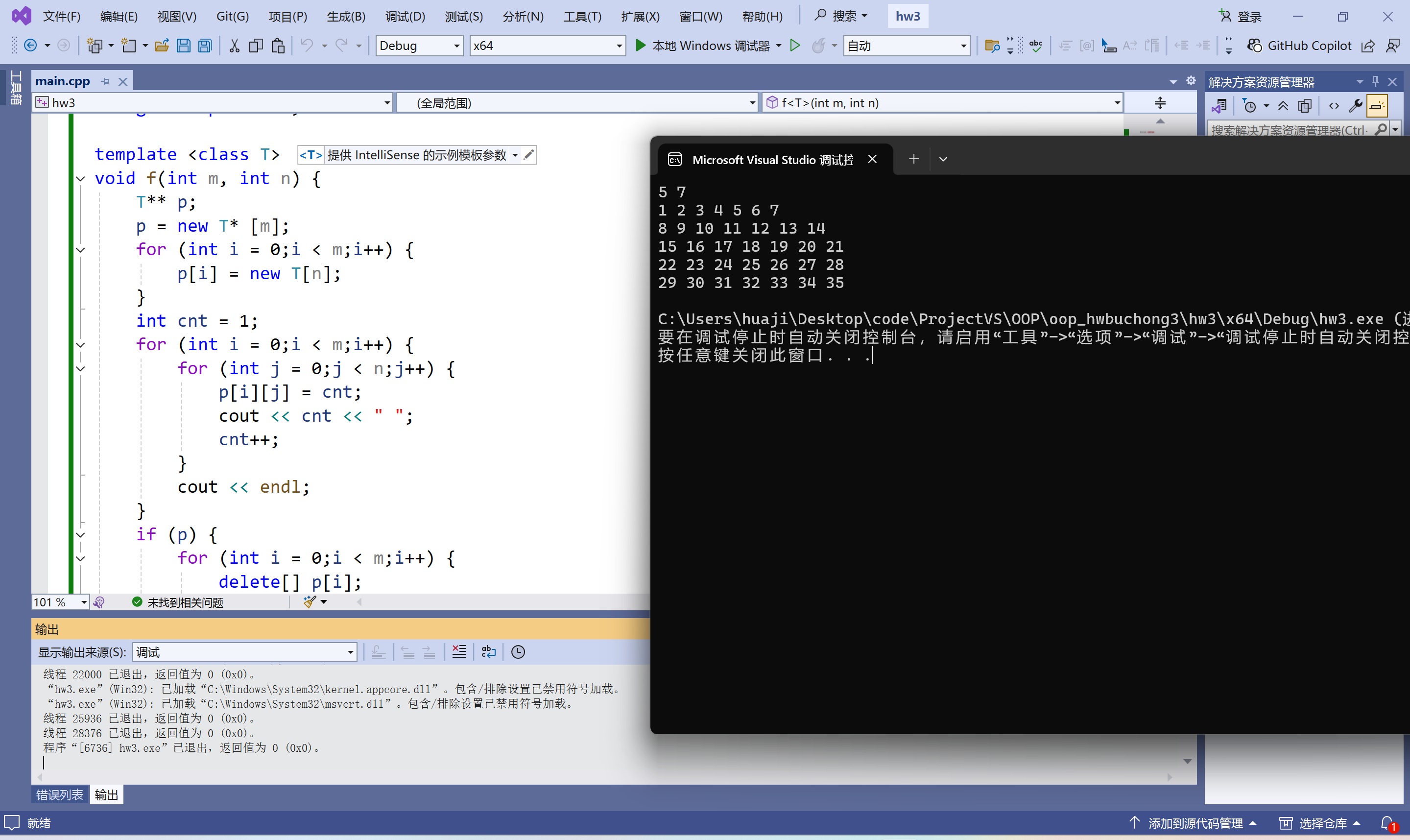The height and width of the screenshot is (840, 1410).
Task: Expand the x64 platform dropdown
Action: click(619, 46)
